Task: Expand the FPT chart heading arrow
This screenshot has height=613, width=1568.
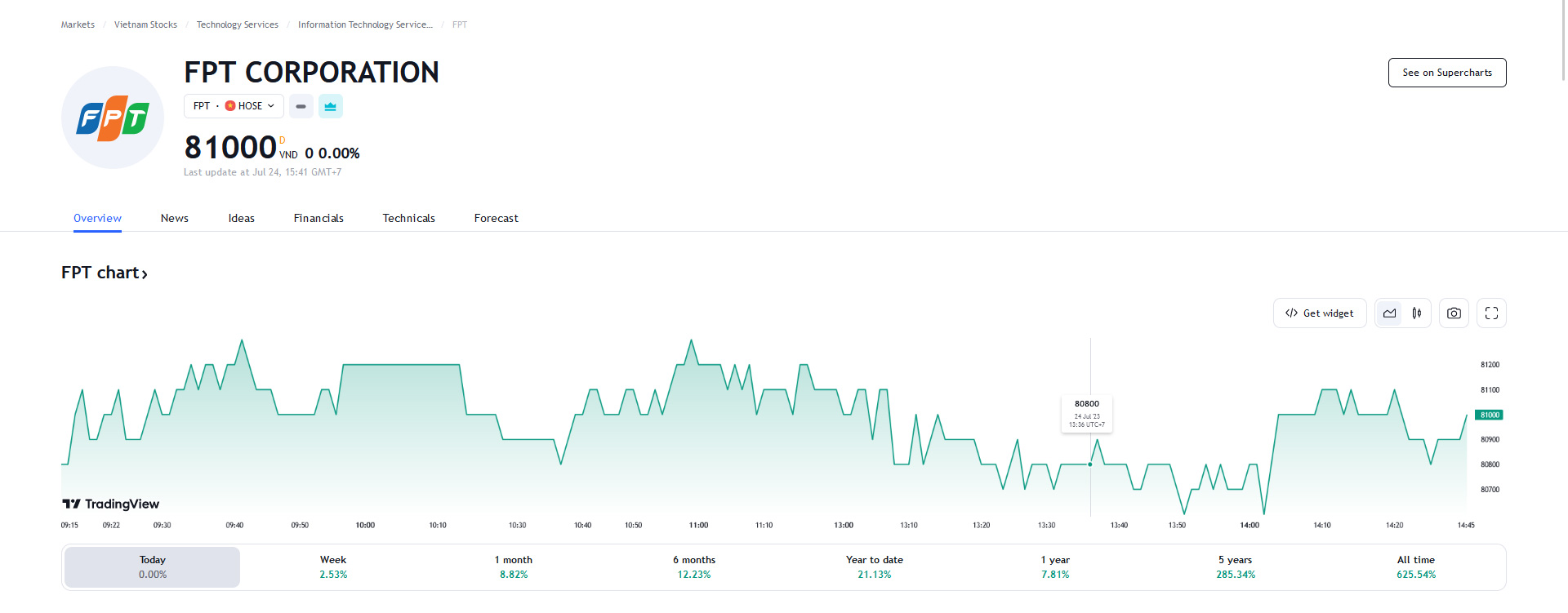Action: [x=145, y=274]
